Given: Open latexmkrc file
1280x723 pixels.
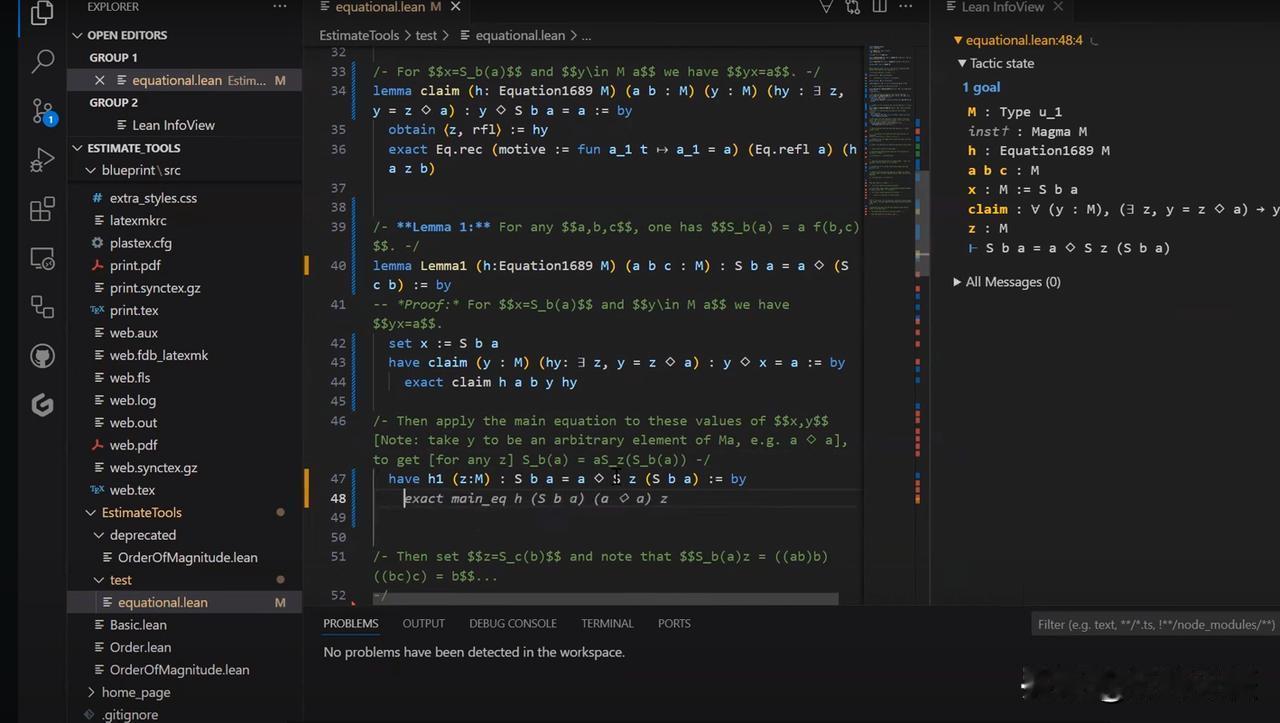Looking at the screenshot, I should click(138, 220).
